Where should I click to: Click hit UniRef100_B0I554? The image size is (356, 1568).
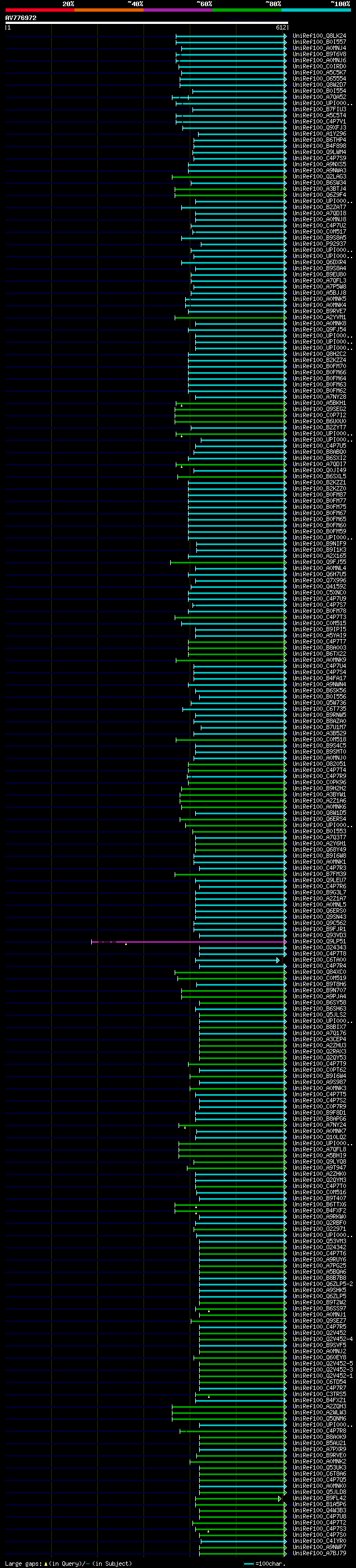pyautogui.click(x=319, y=91)
